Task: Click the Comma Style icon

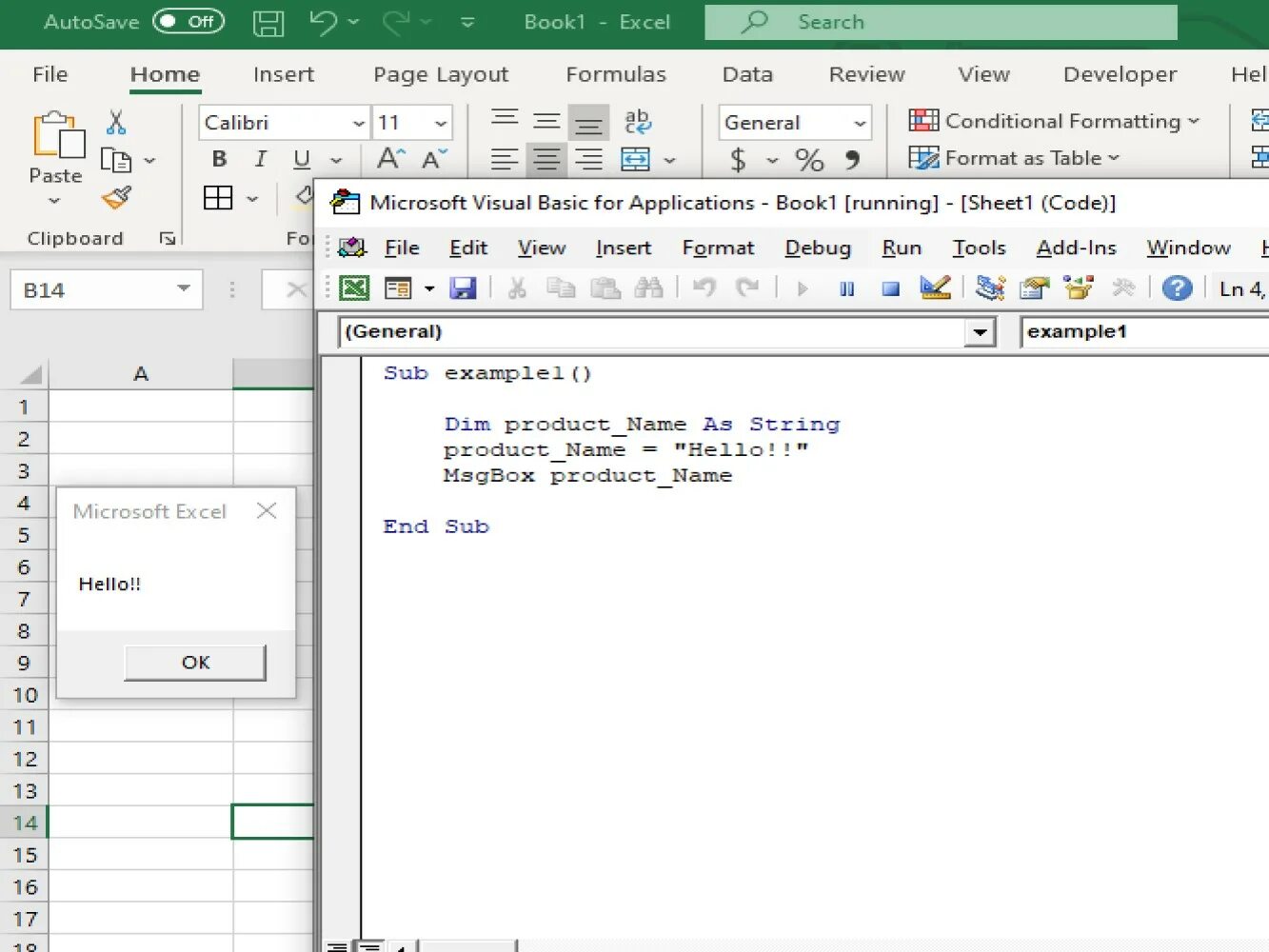Action: pos(852,159)
